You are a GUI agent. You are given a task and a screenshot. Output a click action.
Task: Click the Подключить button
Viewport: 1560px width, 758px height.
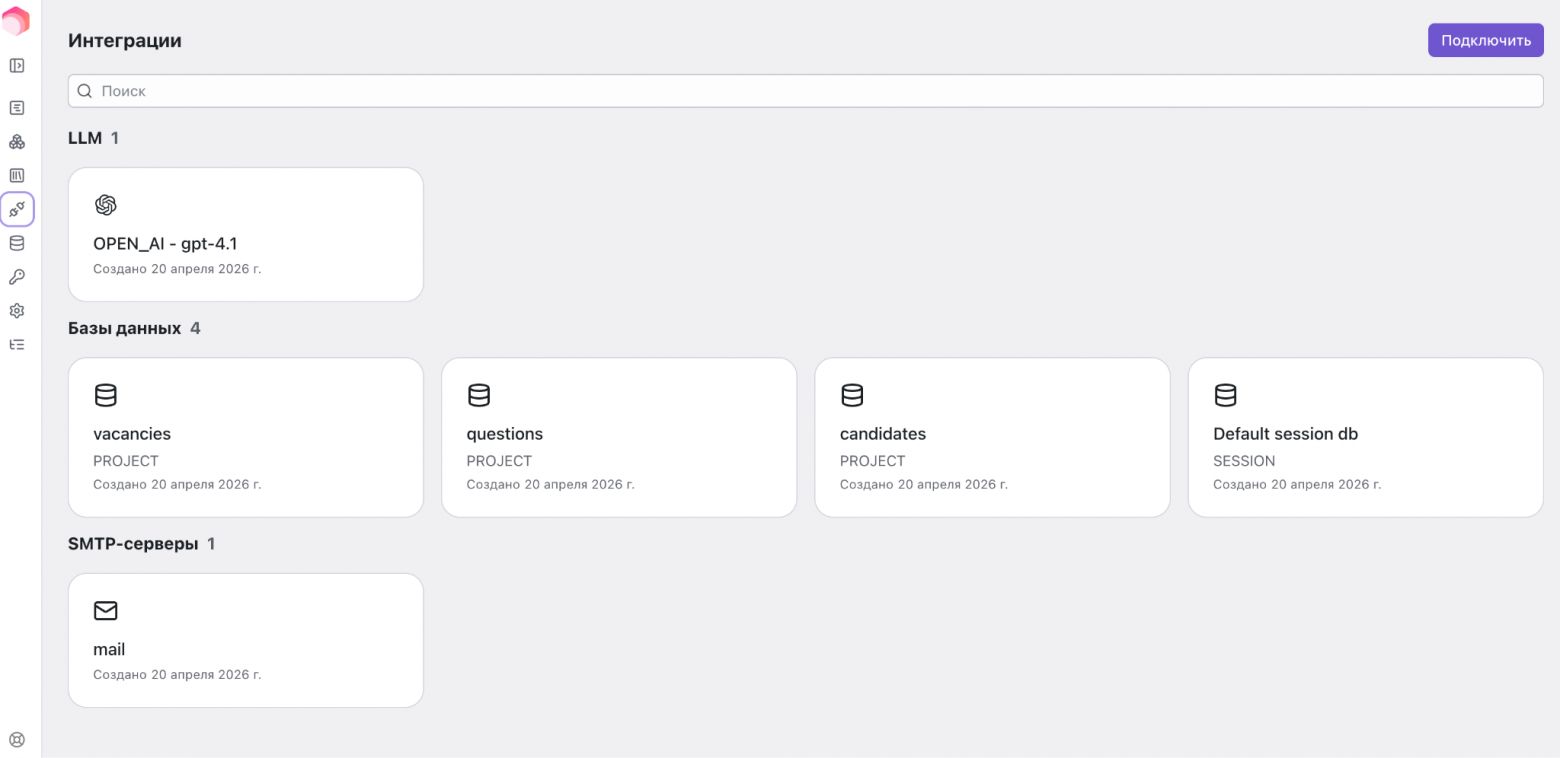point(1486,41)
